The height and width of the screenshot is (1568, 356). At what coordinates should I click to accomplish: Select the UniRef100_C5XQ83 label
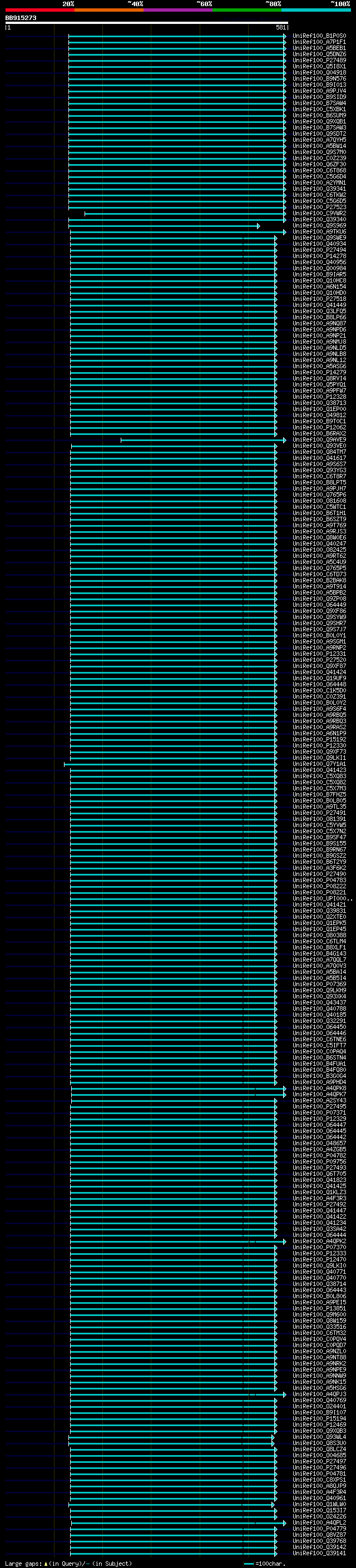319,776
